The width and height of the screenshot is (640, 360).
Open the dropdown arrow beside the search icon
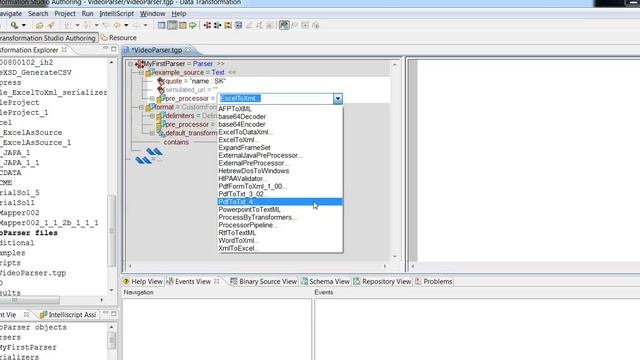pos(24,25)
